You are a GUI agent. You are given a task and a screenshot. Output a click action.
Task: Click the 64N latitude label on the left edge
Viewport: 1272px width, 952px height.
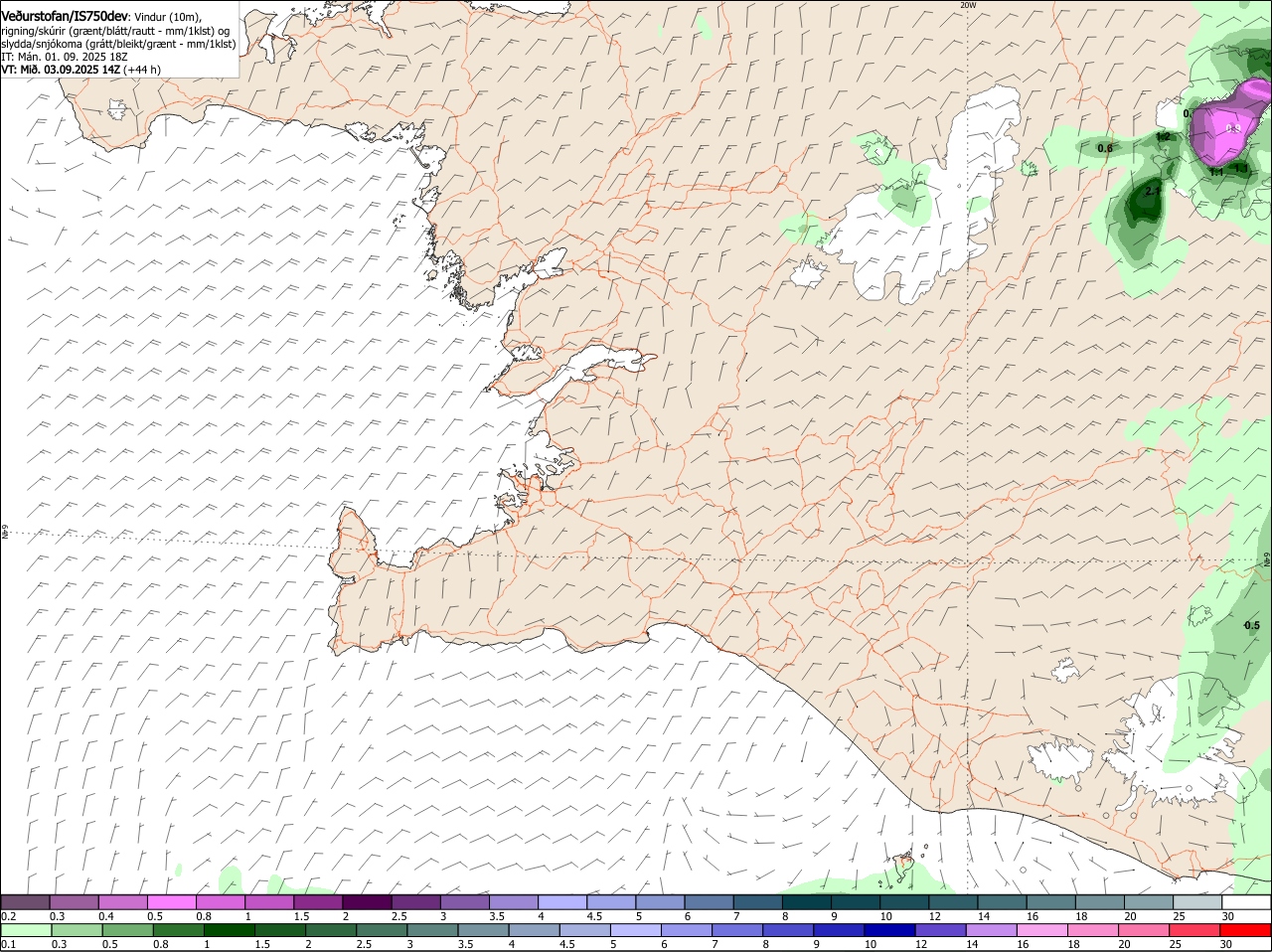tap(5, 533)
